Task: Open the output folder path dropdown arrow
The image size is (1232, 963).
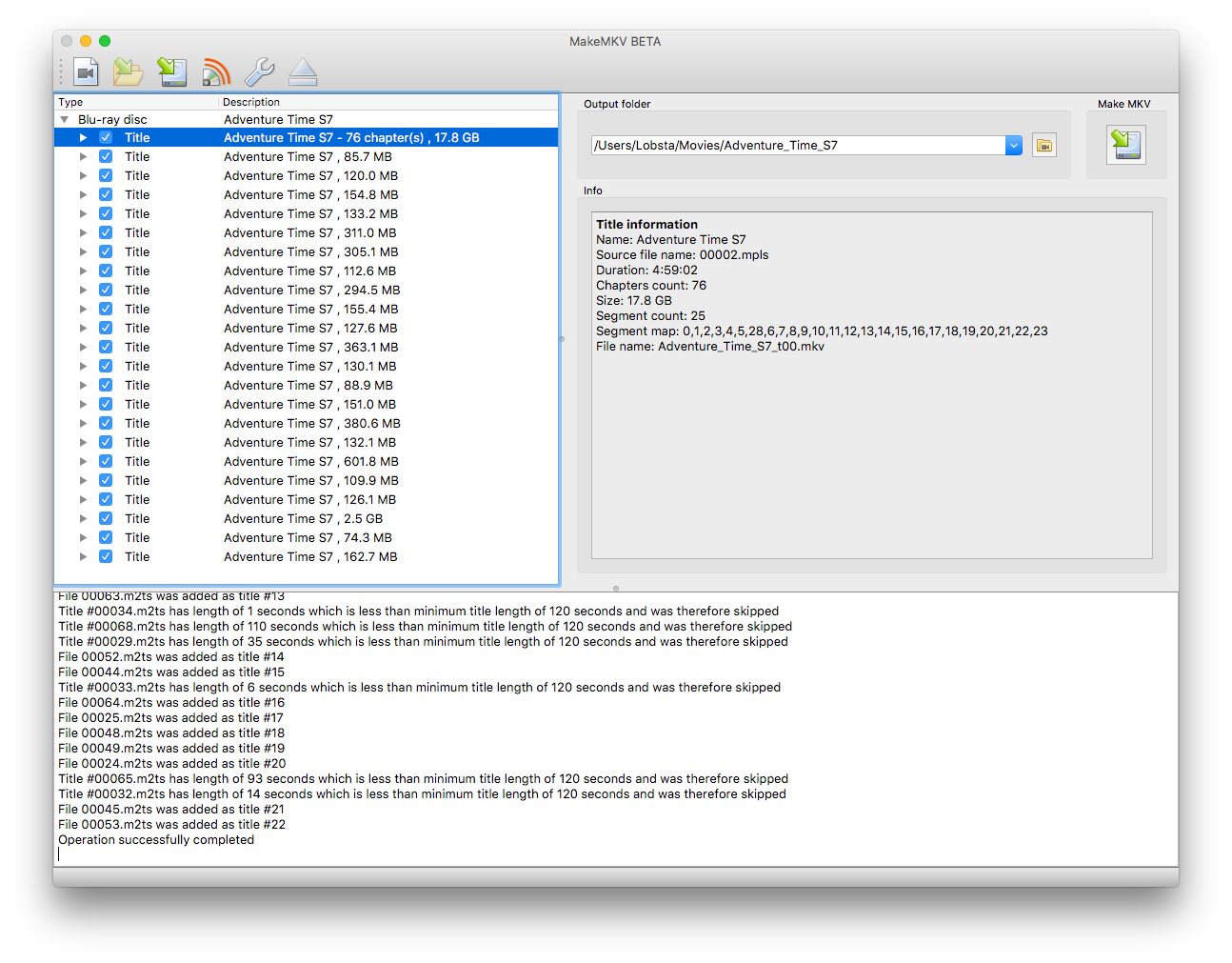Action: coord(1014,146)
